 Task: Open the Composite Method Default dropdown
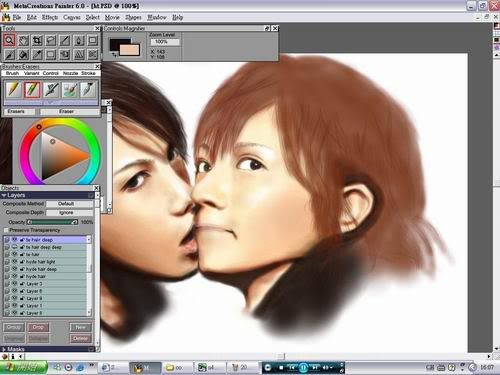tap(70, 204)
